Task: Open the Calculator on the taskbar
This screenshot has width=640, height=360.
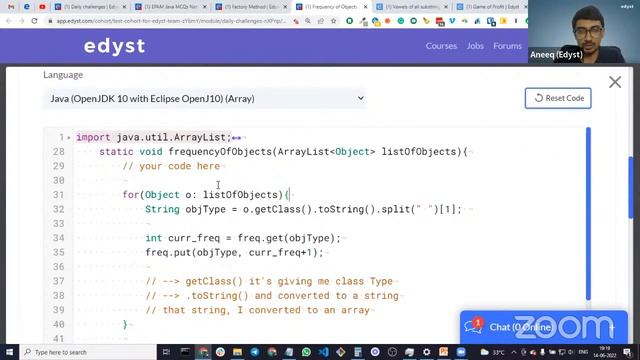Action: pyautogui.click(x=358, y=352)
